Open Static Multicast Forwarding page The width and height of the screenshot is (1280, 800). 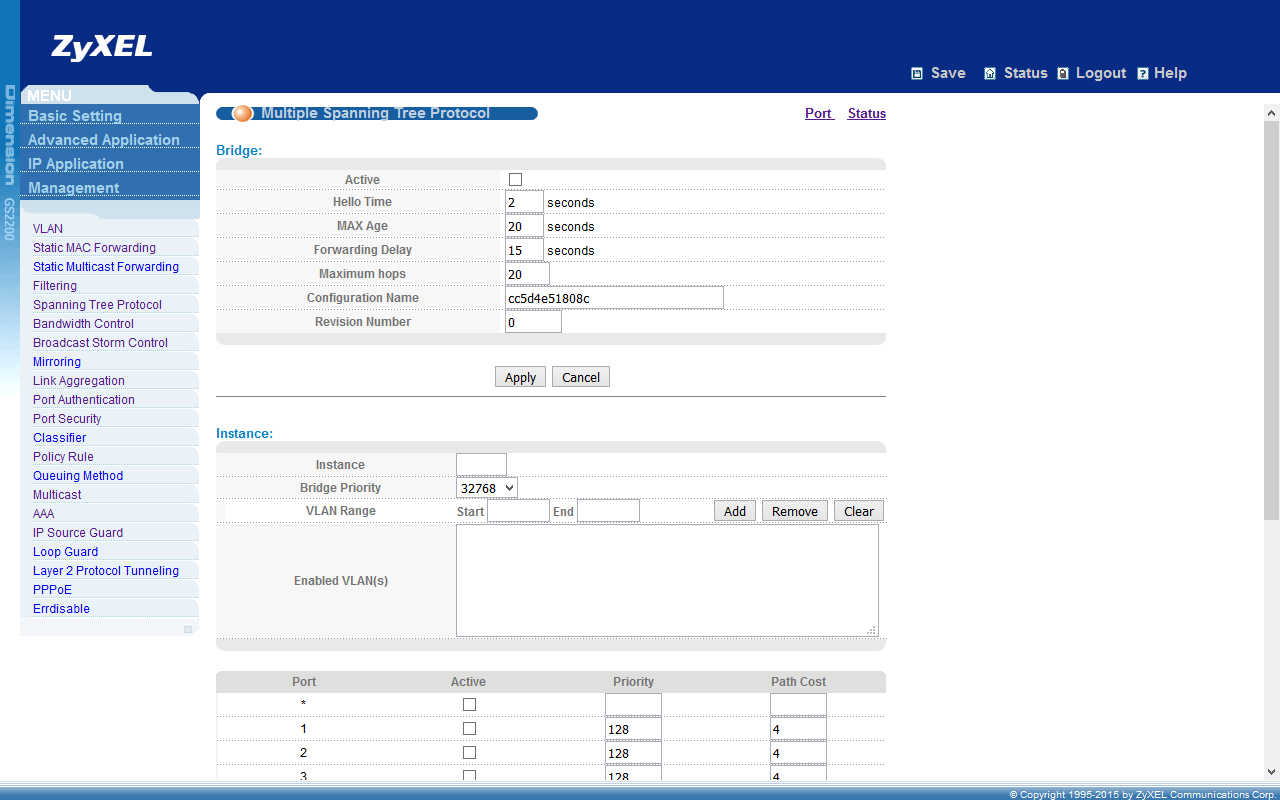coord(106,267)
